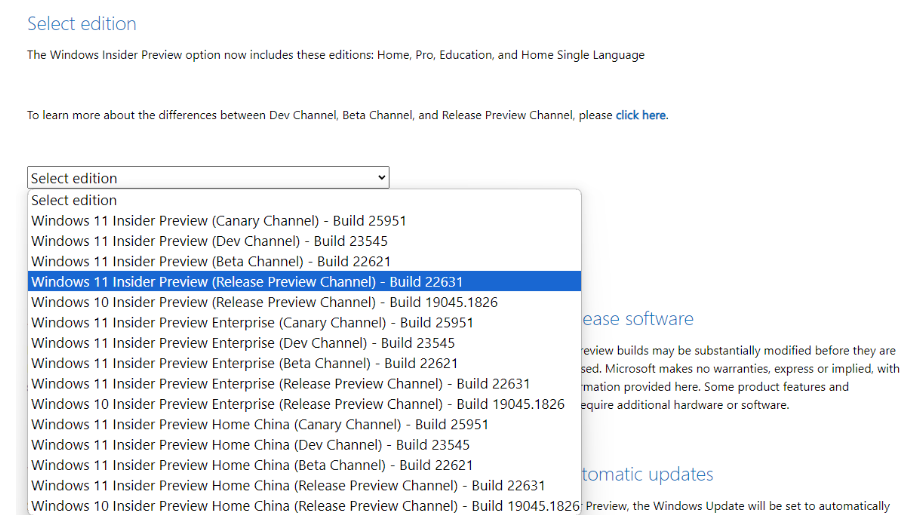Click the partially hidden 'ease software' heading
The image size is (902, 515).
637,318
